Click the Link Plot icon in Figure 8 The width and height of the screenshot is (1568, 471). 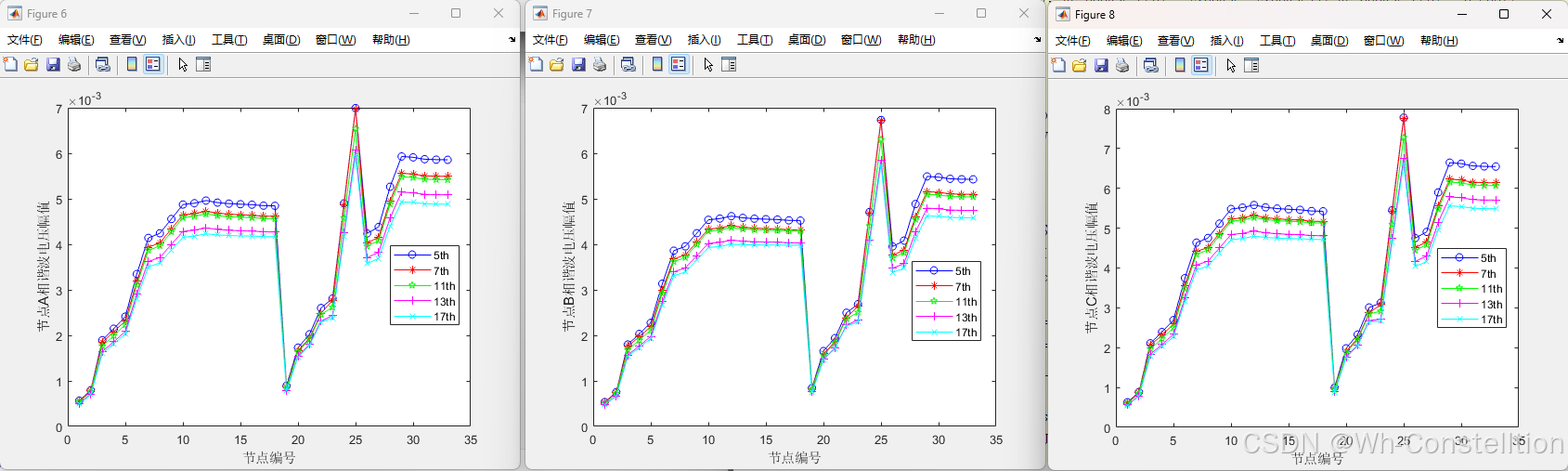[x=1151, y=65]
